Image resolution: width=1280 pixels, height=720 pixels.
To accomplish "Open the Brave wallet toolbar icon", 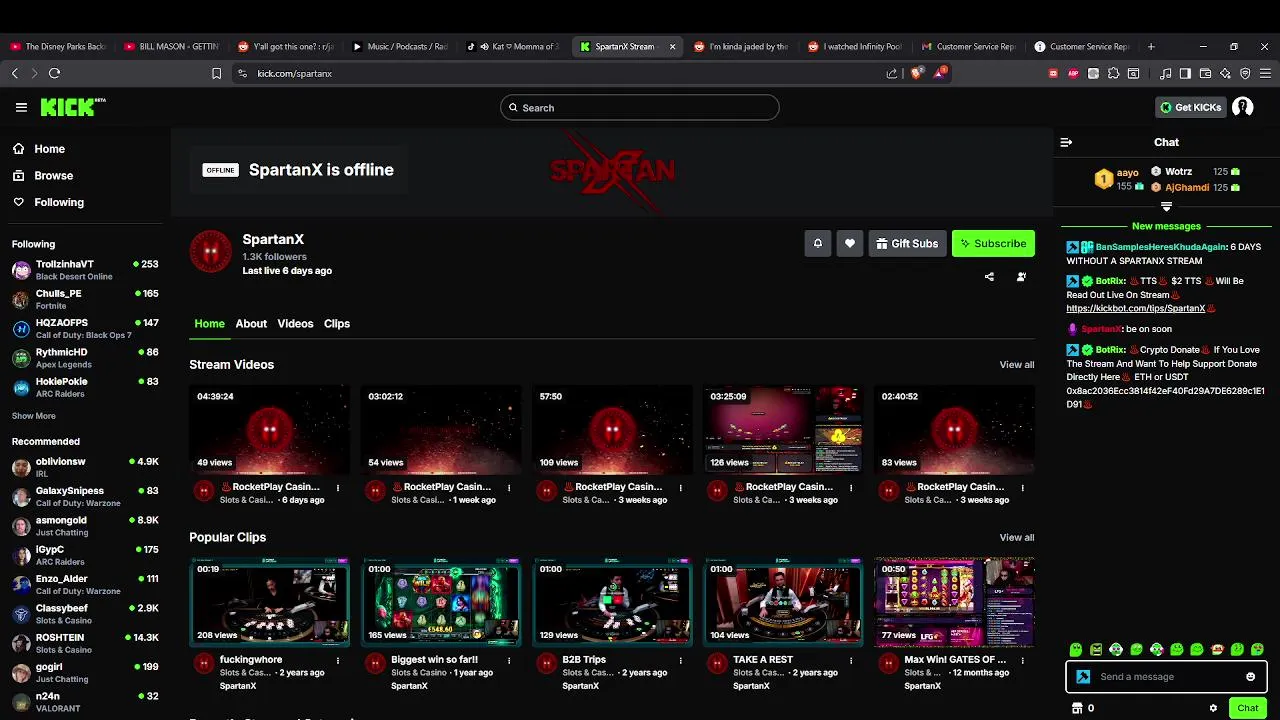I will click(x=1205, y=73).
